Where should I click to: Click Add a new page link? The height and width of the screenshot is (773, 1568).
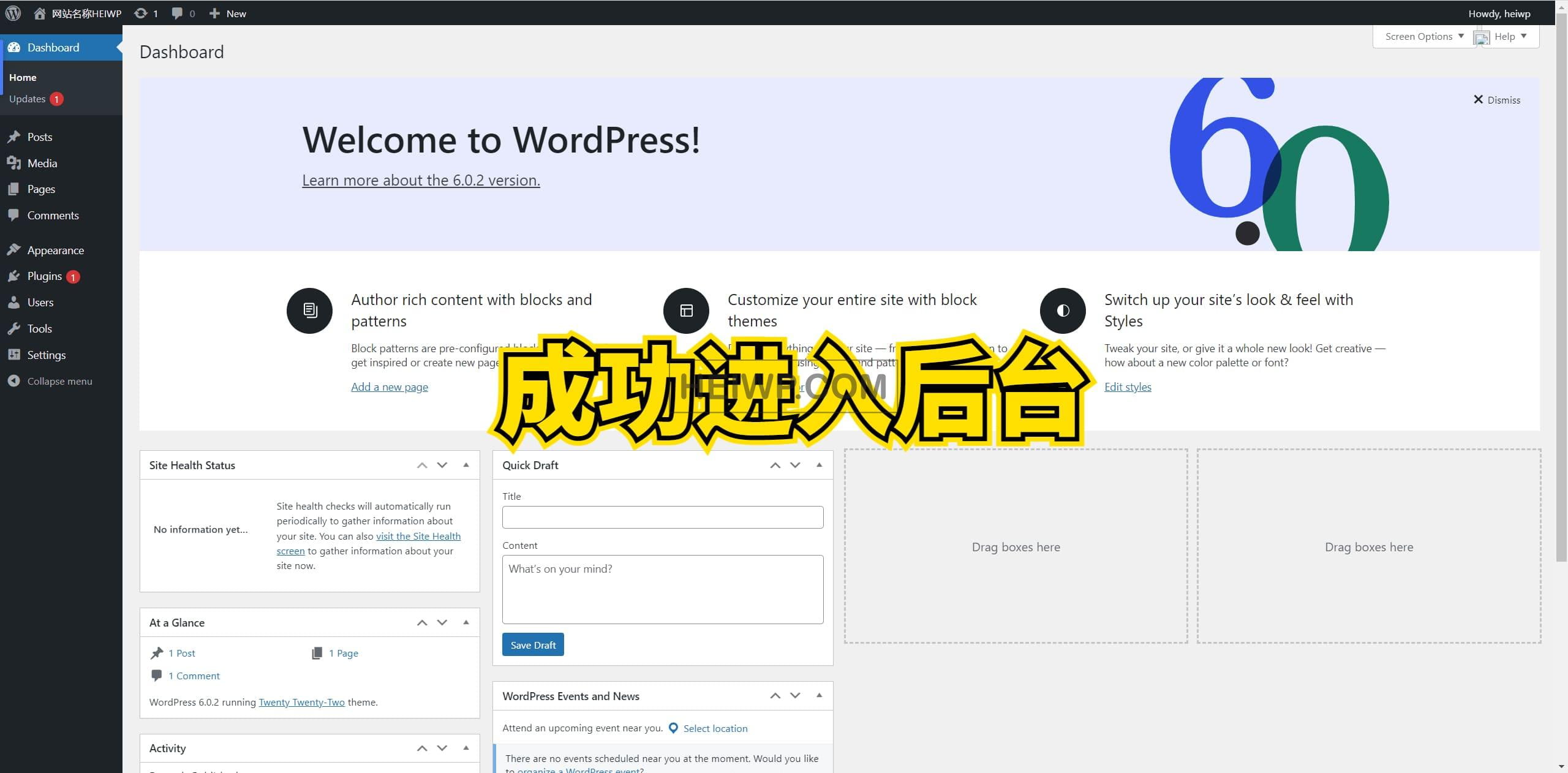(x=390, y=386)
